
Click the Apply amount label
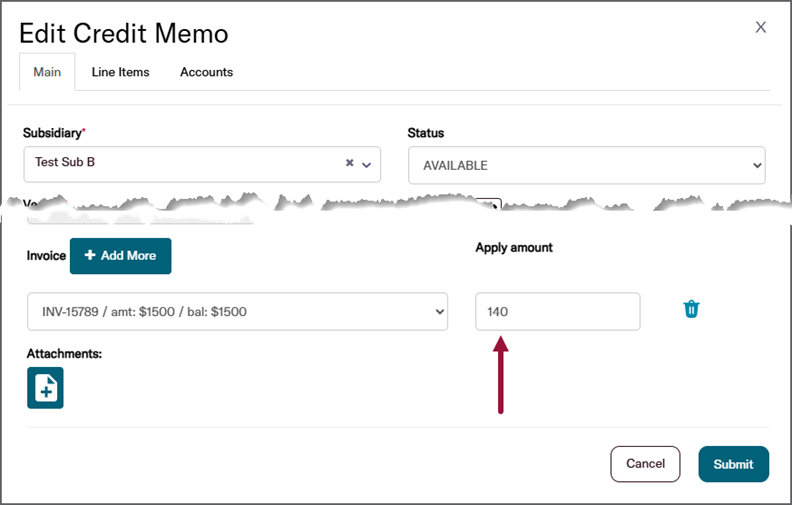(x=514, y=247)
